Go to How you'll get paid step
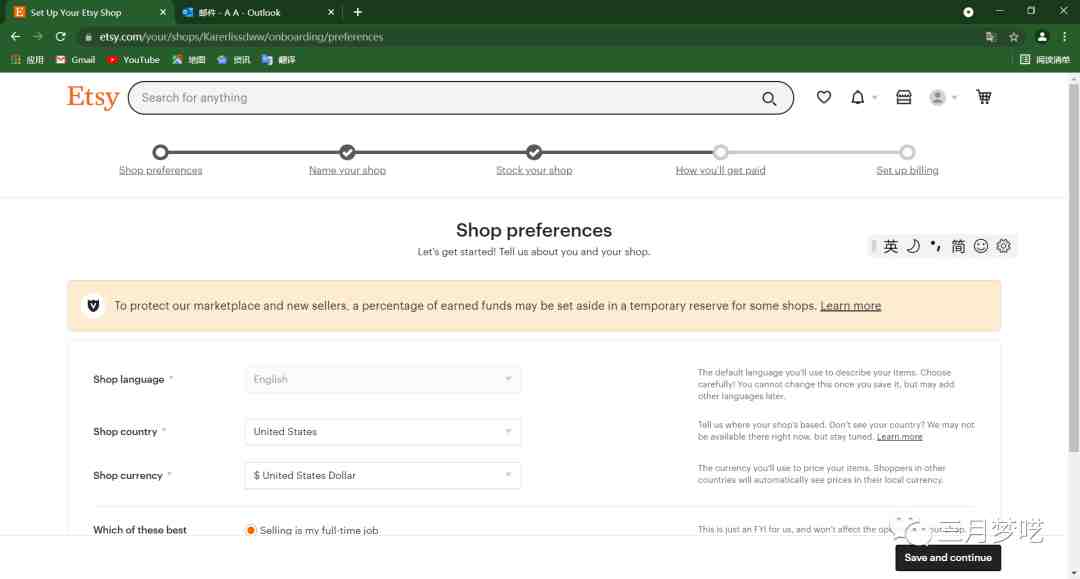Viewport: 1080px width, 579px height. tap(720, 171)
